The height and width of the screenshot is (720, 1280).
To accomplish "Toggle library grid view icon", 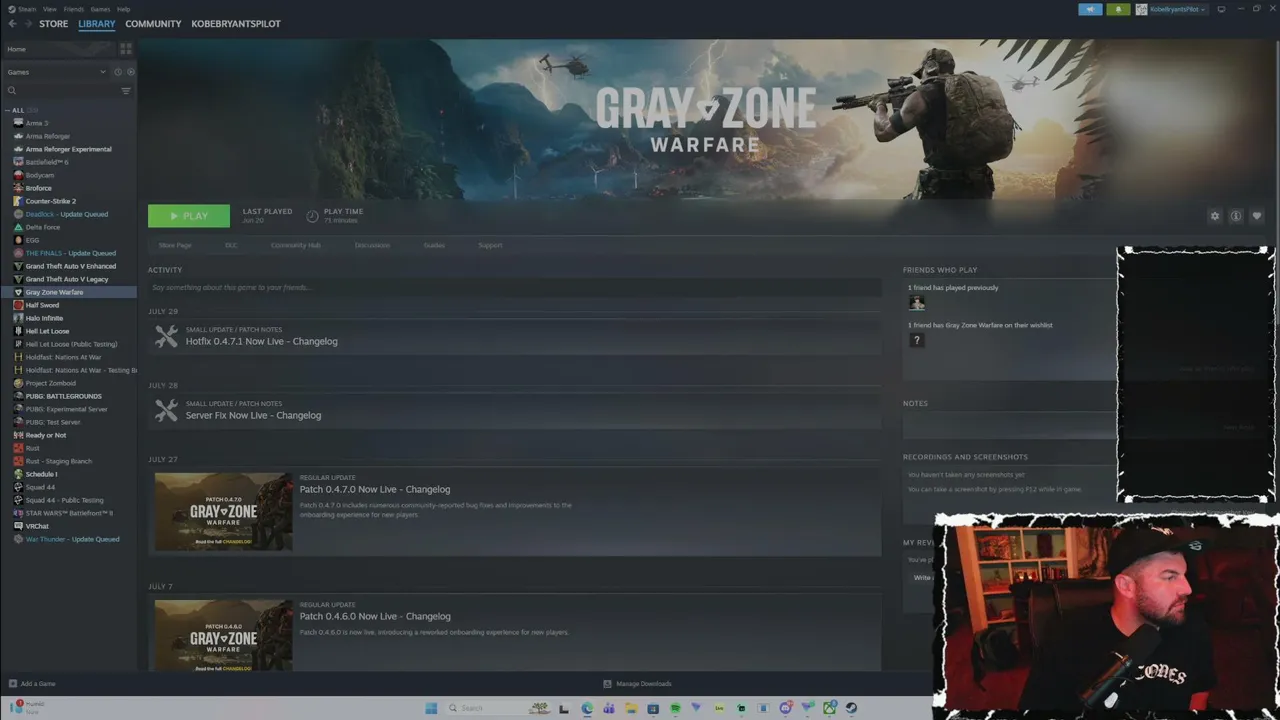I will click(126, 48).
